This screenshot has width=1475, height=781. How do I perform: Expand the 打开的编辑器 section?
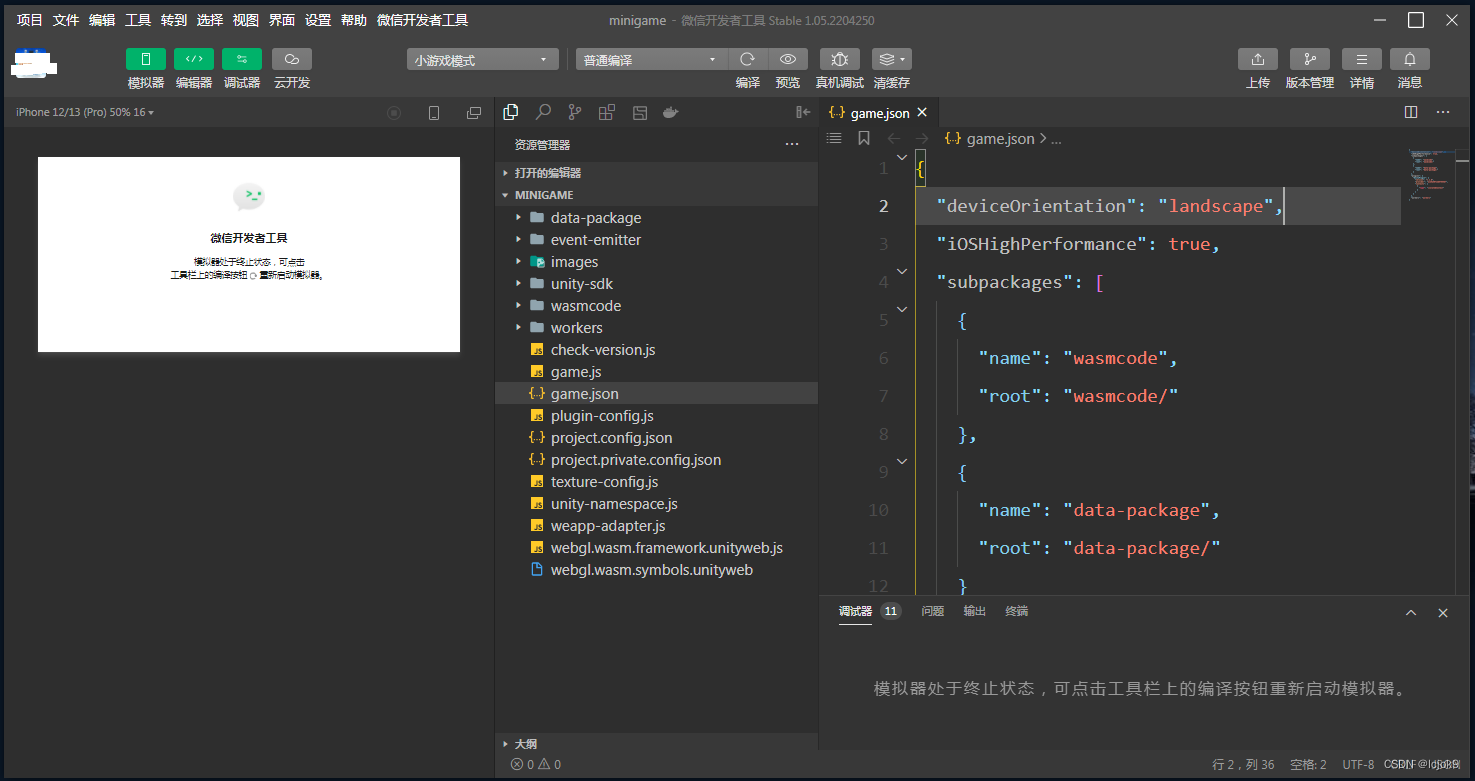click(x=656, y=173)
